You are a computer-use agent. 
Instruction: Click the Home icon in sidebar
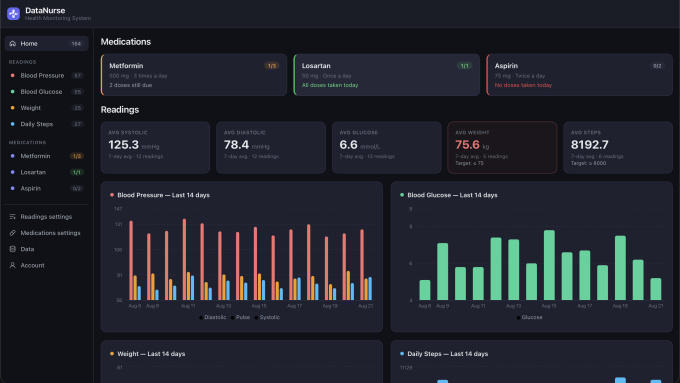[13, 43]
